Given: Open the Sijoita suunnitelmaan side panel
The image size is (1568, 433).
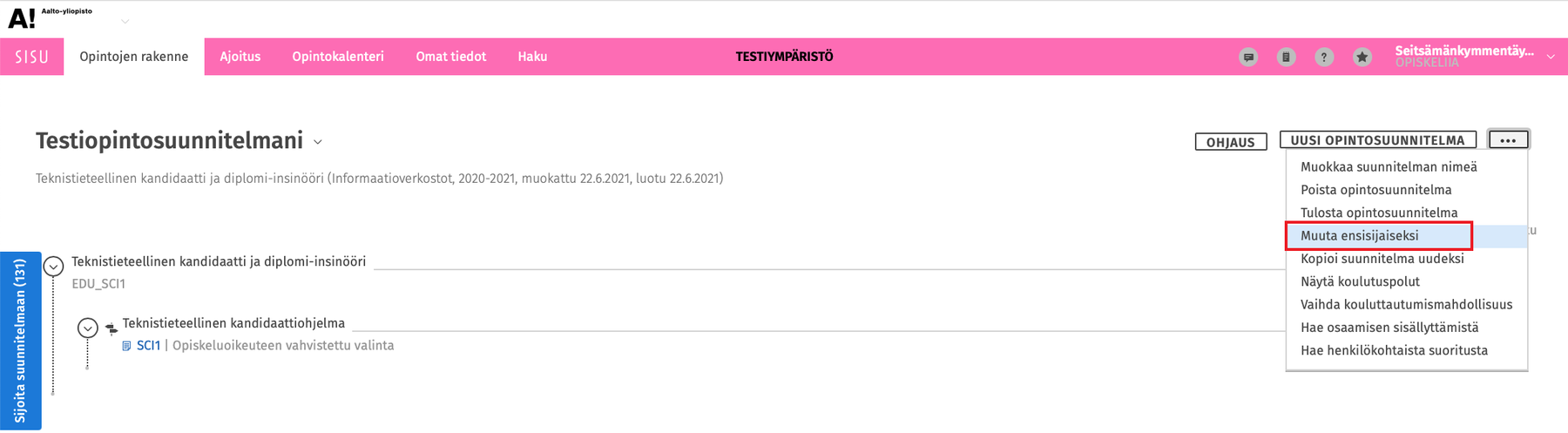Looking at the screenshot, I should tap(20, 341).
